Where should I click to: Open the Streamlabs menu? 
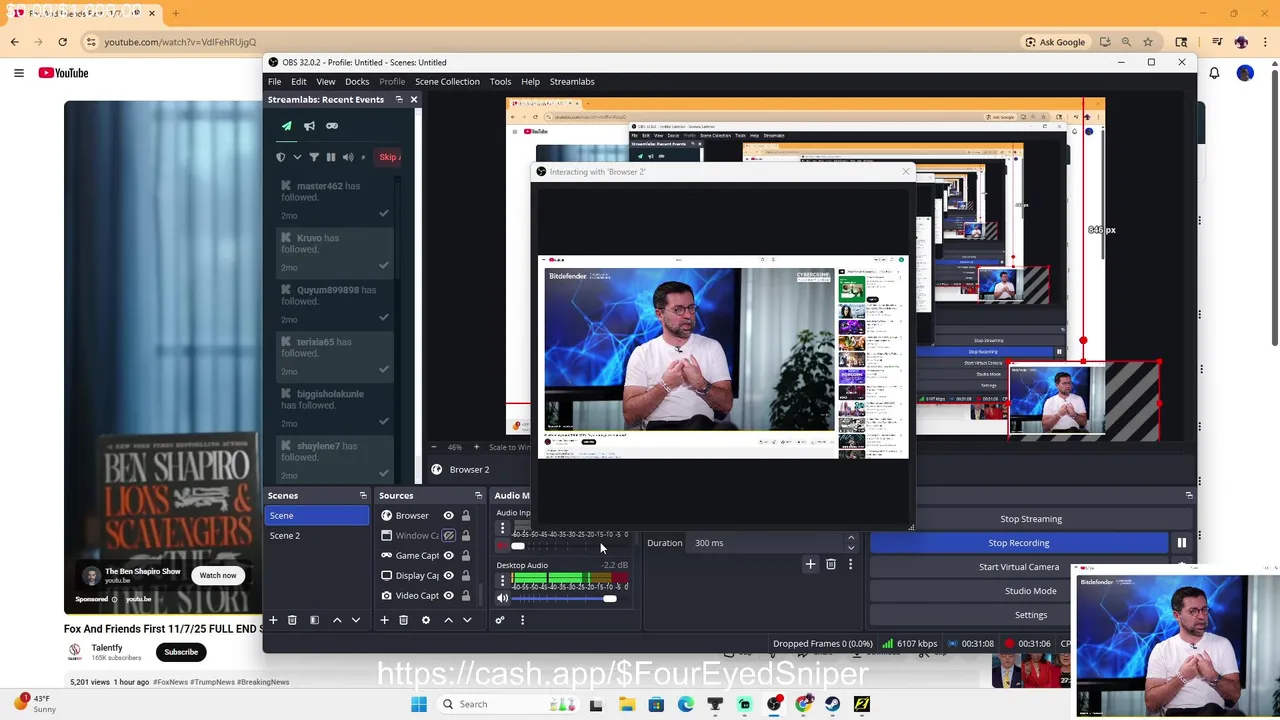(572, 81)
